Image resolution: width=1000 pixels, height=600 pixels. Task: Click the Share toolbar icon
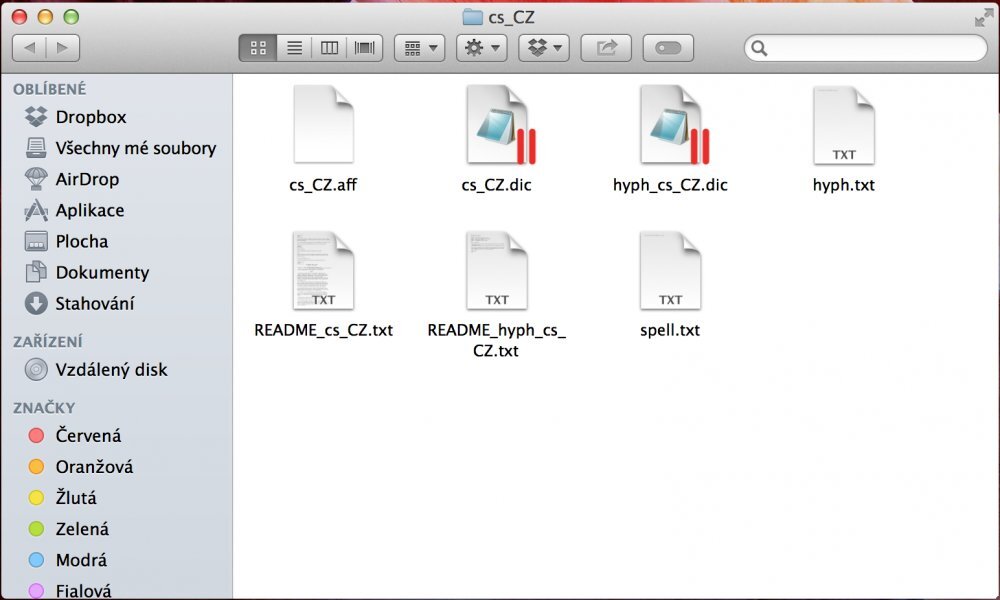coord(607,47)
